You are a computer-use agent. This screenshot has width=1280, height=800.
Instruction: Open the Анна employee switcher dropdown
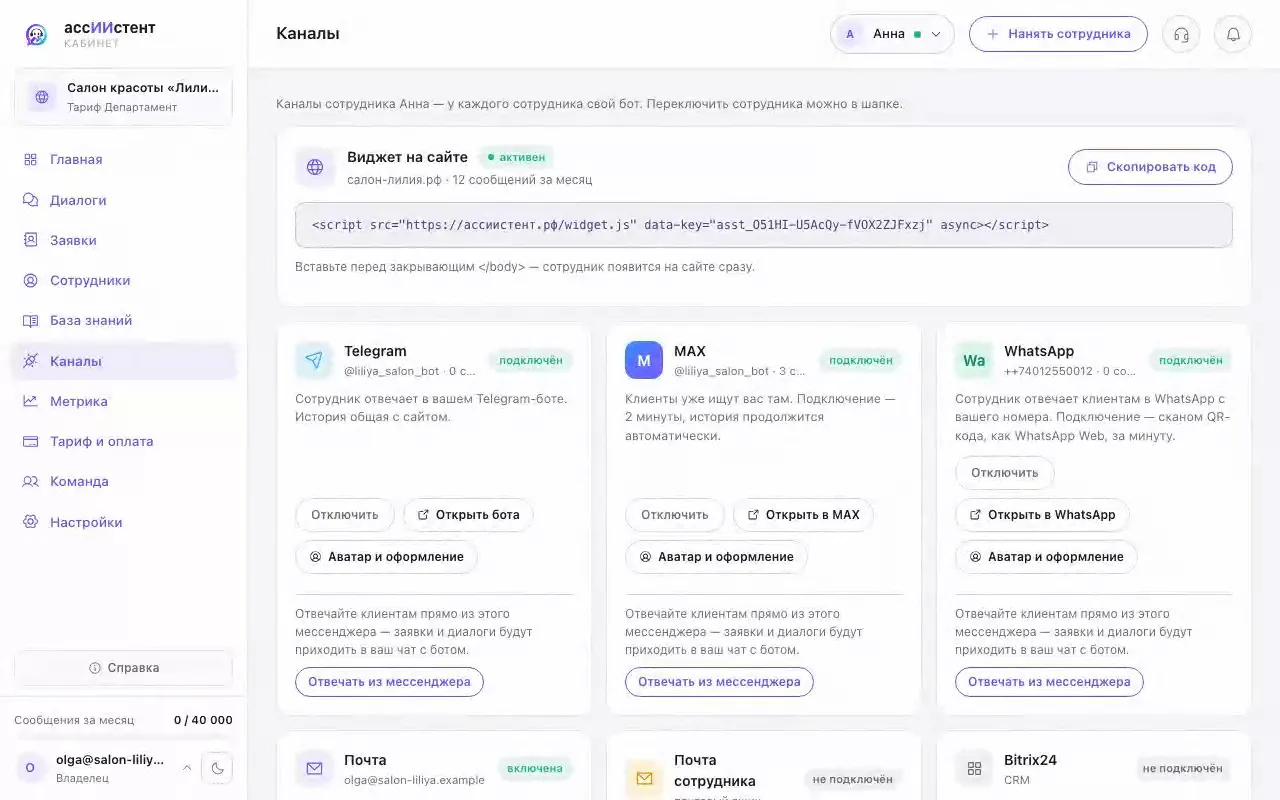pos(892,34)
